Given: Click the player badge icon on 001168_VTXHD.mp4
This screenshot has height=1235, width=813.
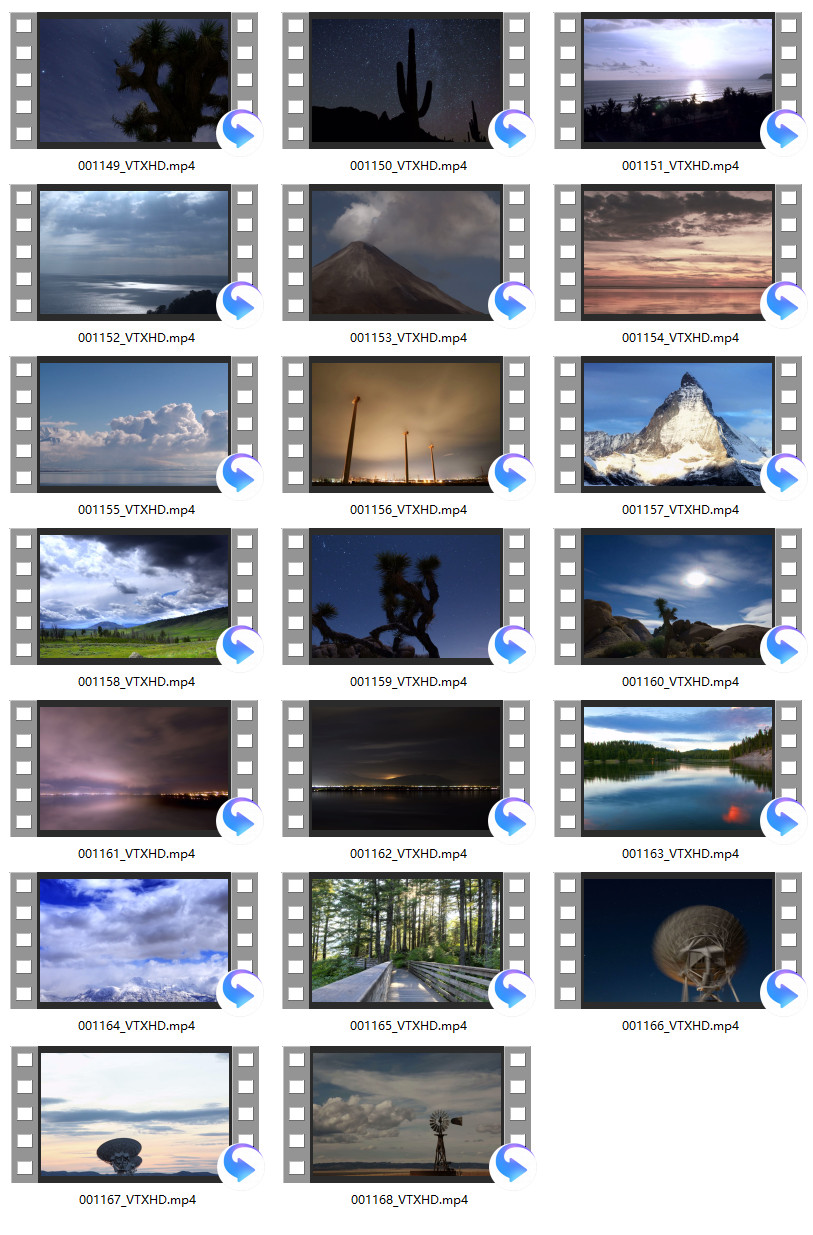Looking at the screenshot, I should coord(512,1165).
